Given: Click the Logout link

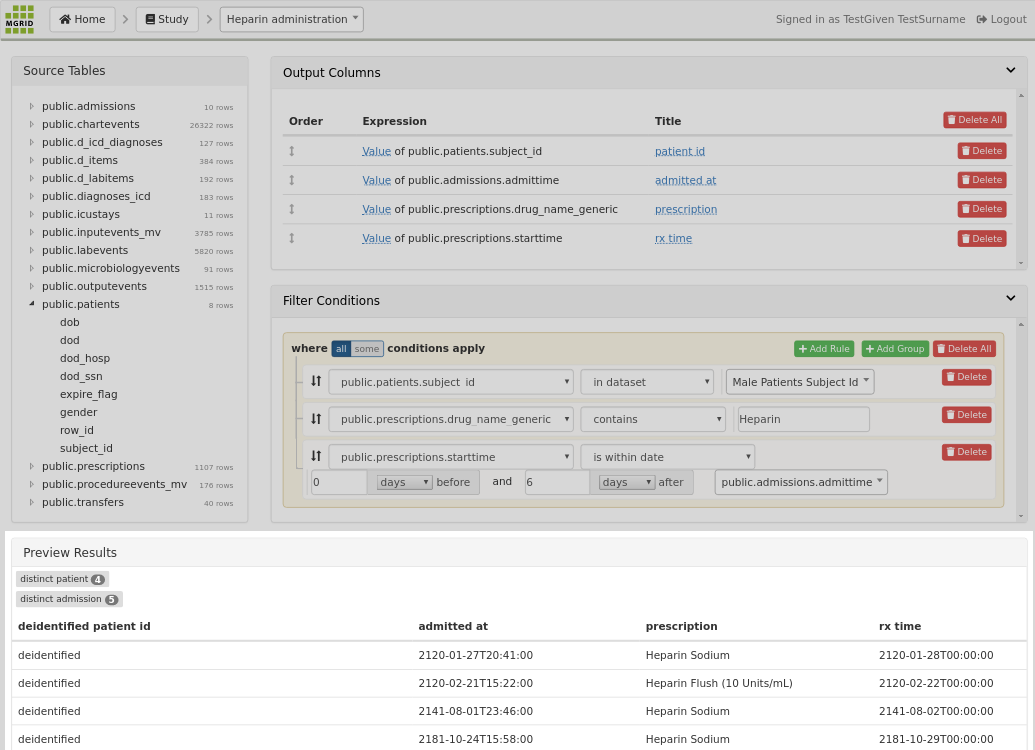Looking at the screenshot, I should tap(1001, 19).
